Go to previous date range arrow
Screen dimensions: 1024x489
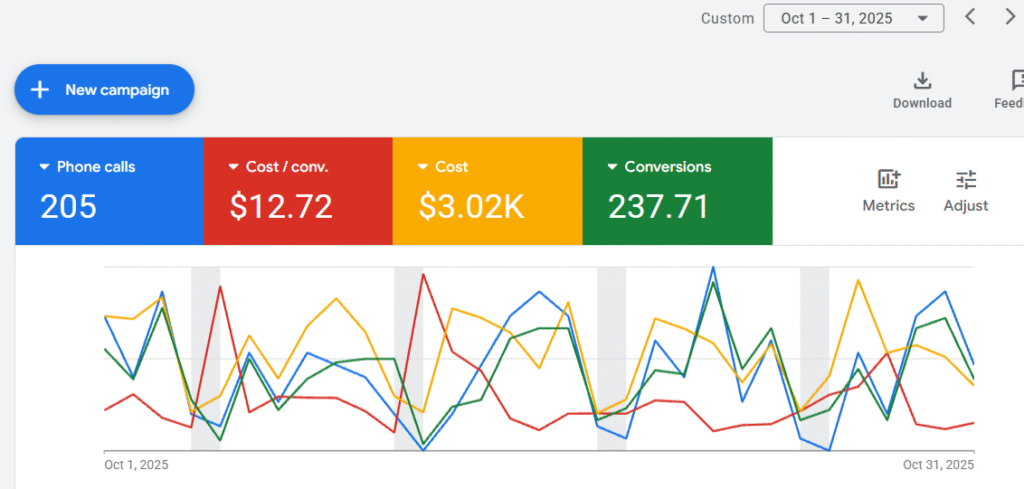pos(970,17)
